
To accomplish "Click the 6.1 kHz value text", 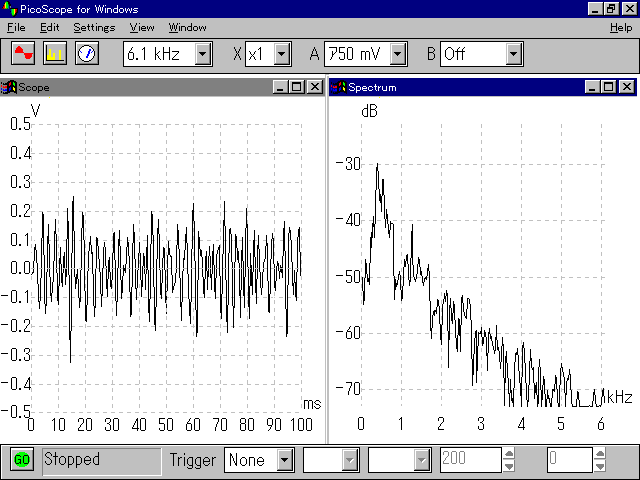I will coord(153,54).
